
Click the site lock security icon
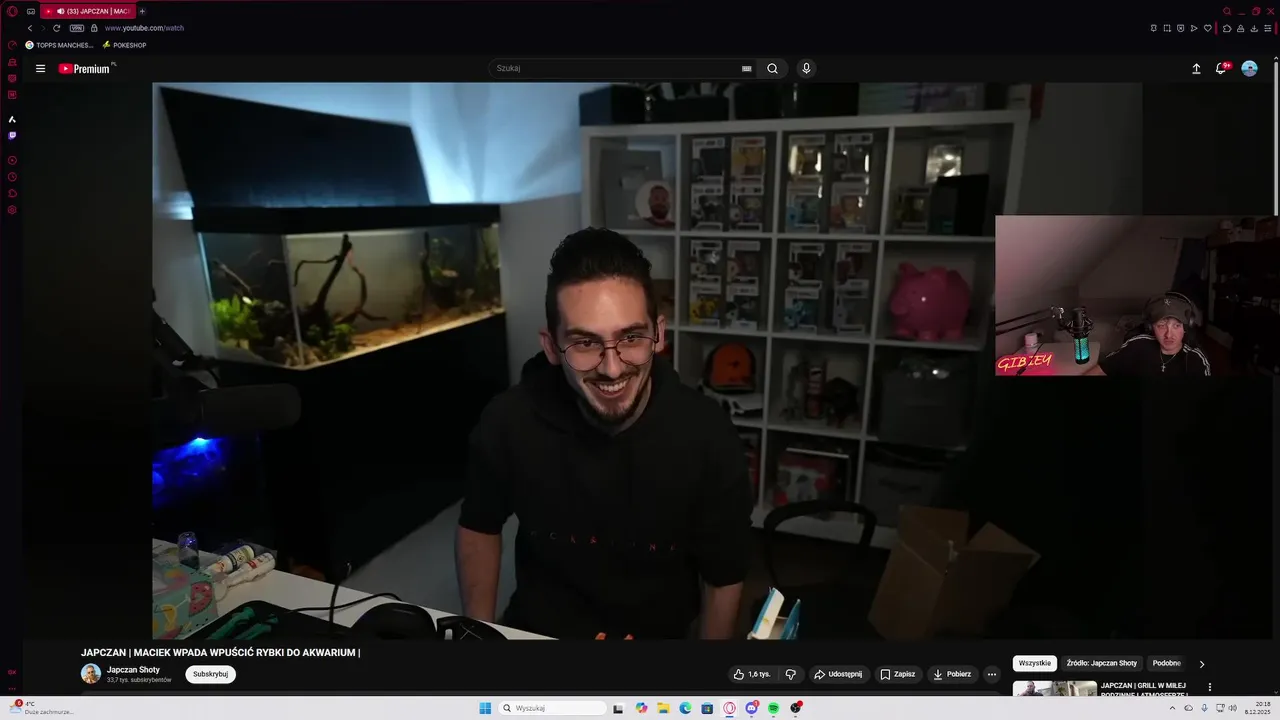point(94,28)
